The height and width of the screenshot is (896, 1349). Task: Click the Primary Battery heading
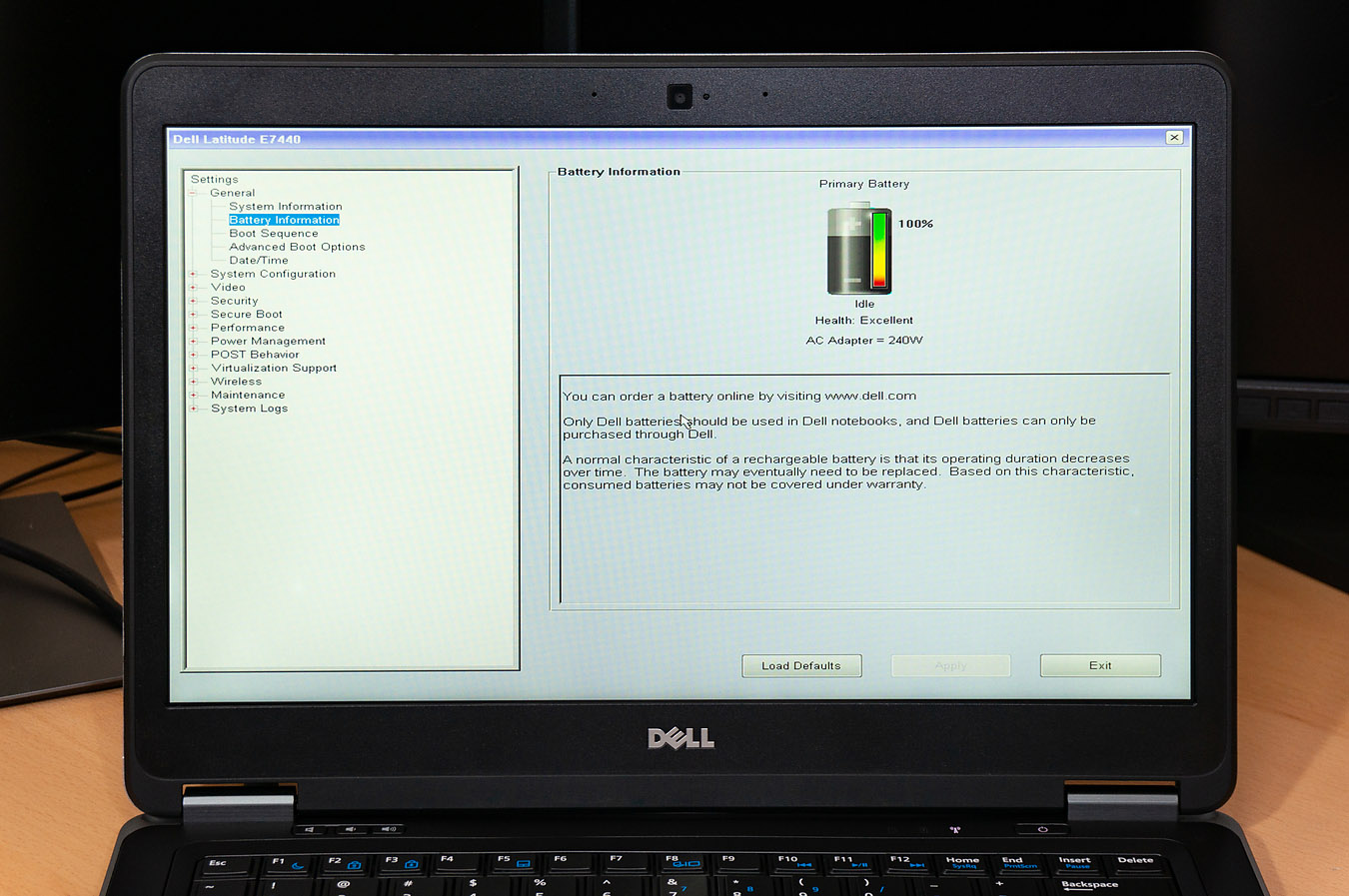(864, 184)
